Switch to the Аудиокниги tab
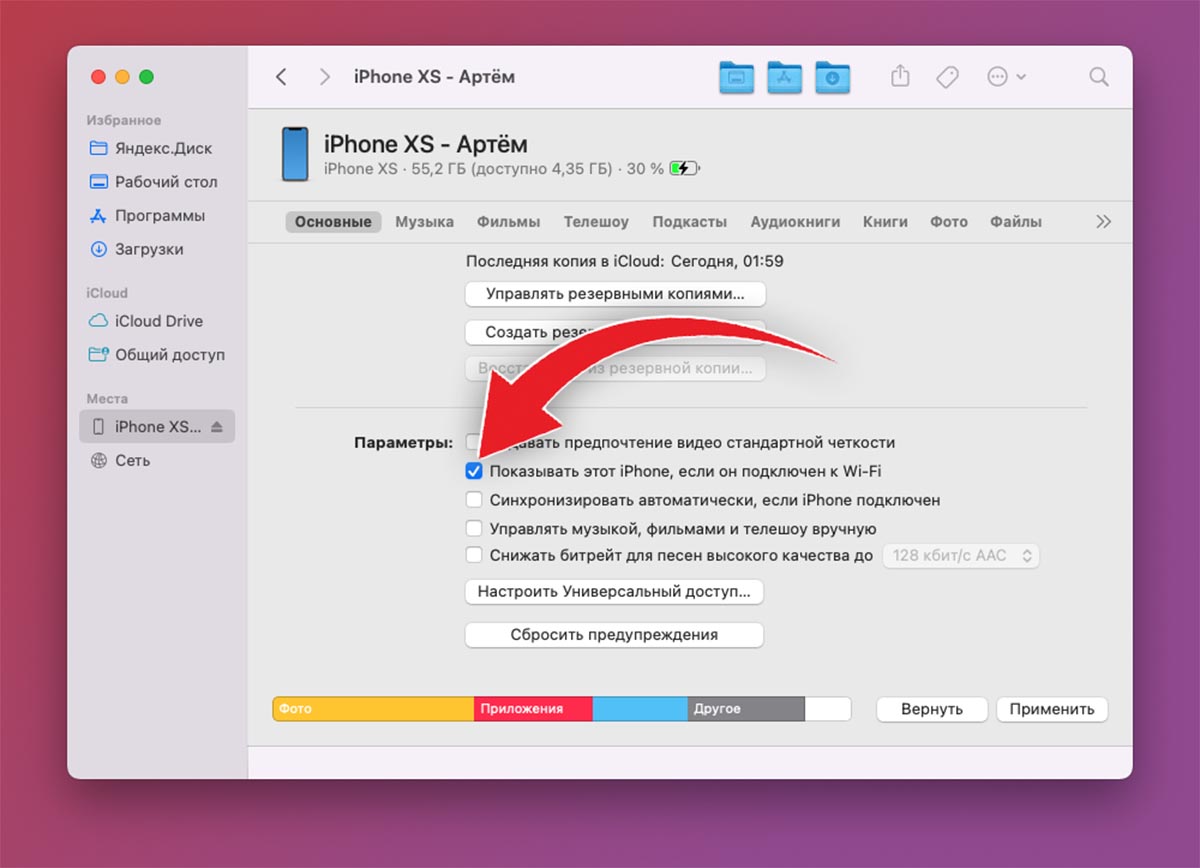The width and height of the screenshot is (1200, 868). tap(795, 222)
